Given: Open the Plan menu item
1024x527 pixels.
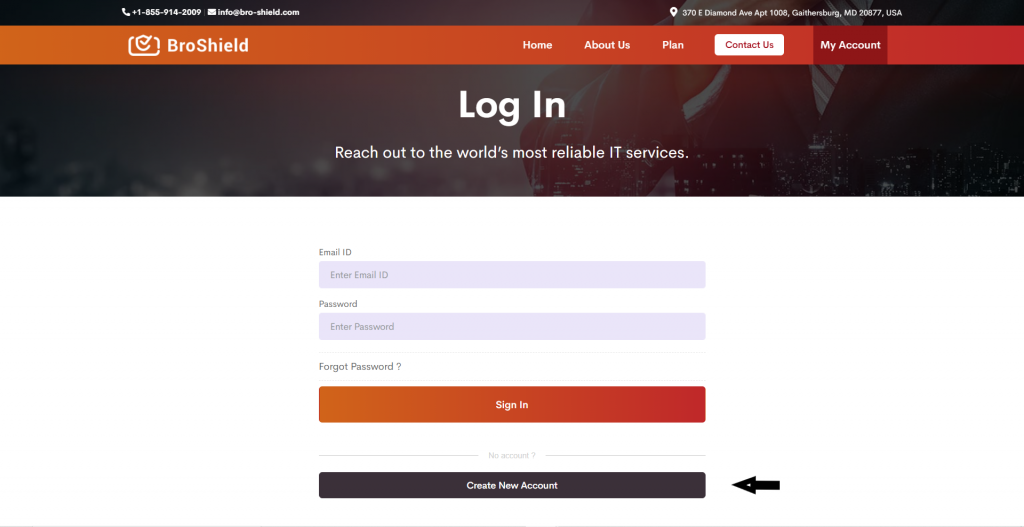Looking at the screenshot, I should point(673,45).
